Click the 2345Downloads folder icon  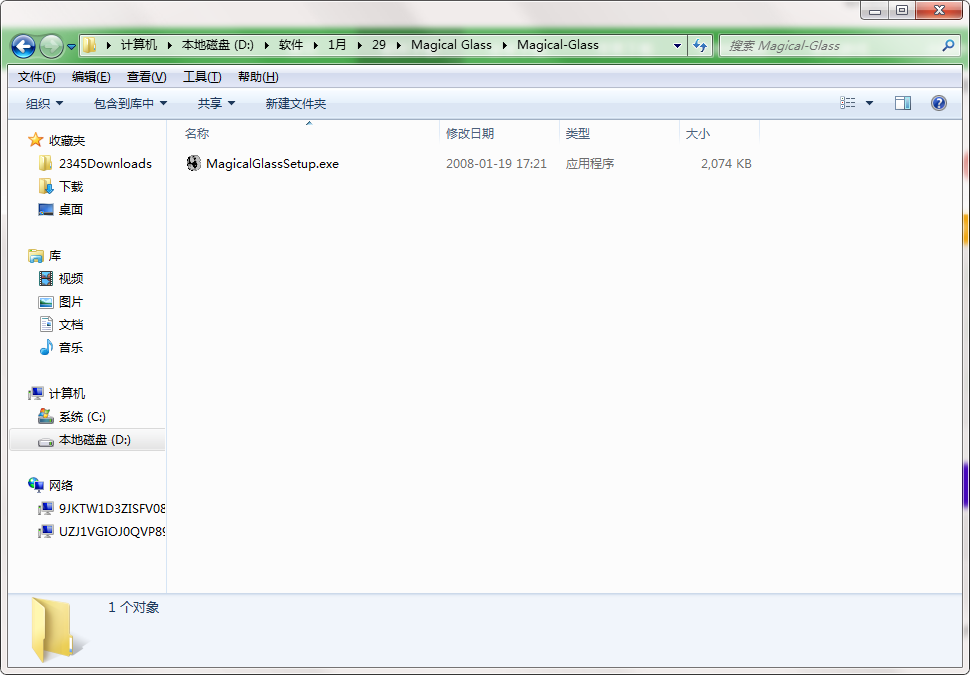pos(45,163)
